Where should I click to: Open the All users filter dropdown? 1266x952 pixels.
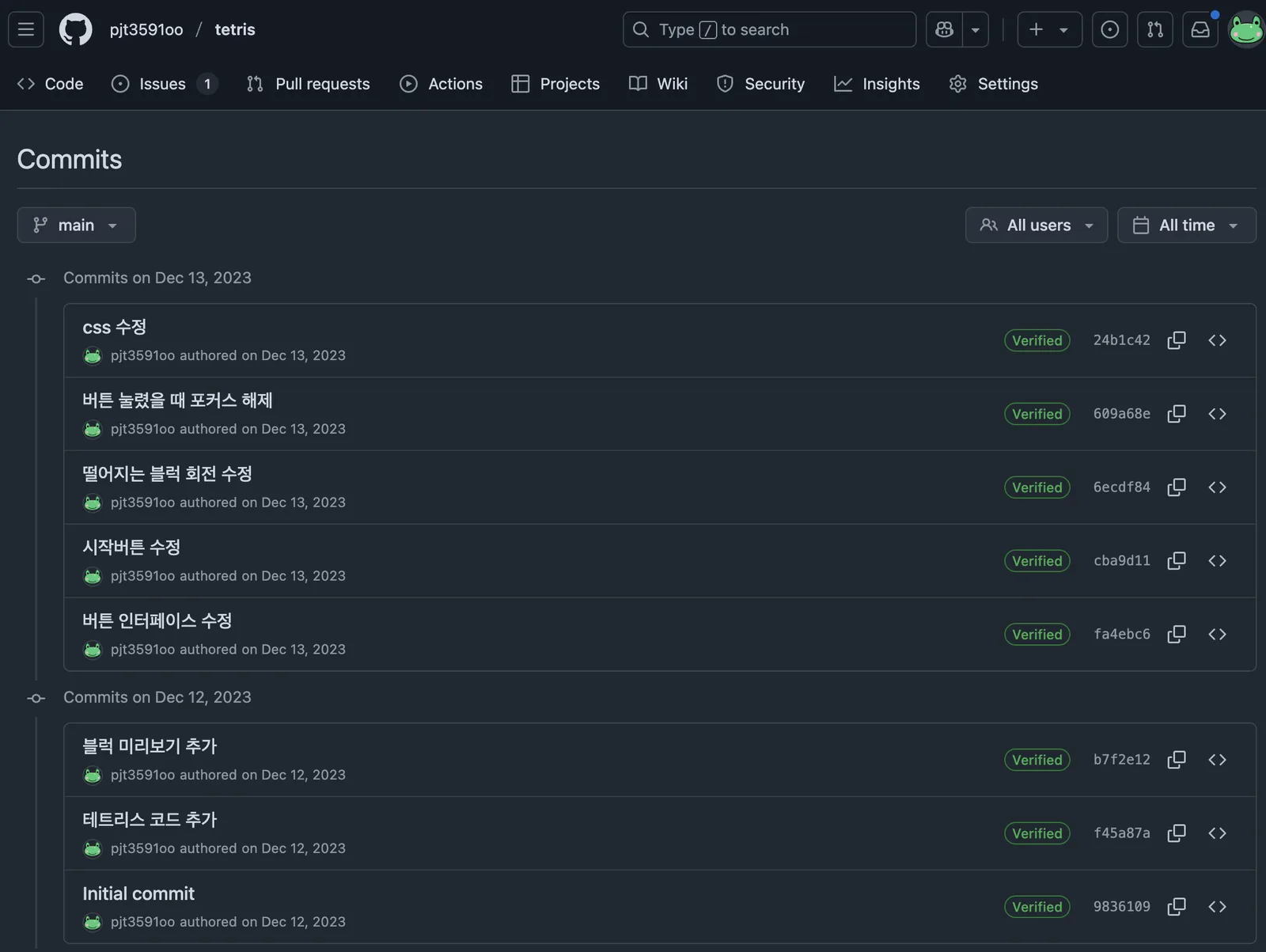[1037, 226]
